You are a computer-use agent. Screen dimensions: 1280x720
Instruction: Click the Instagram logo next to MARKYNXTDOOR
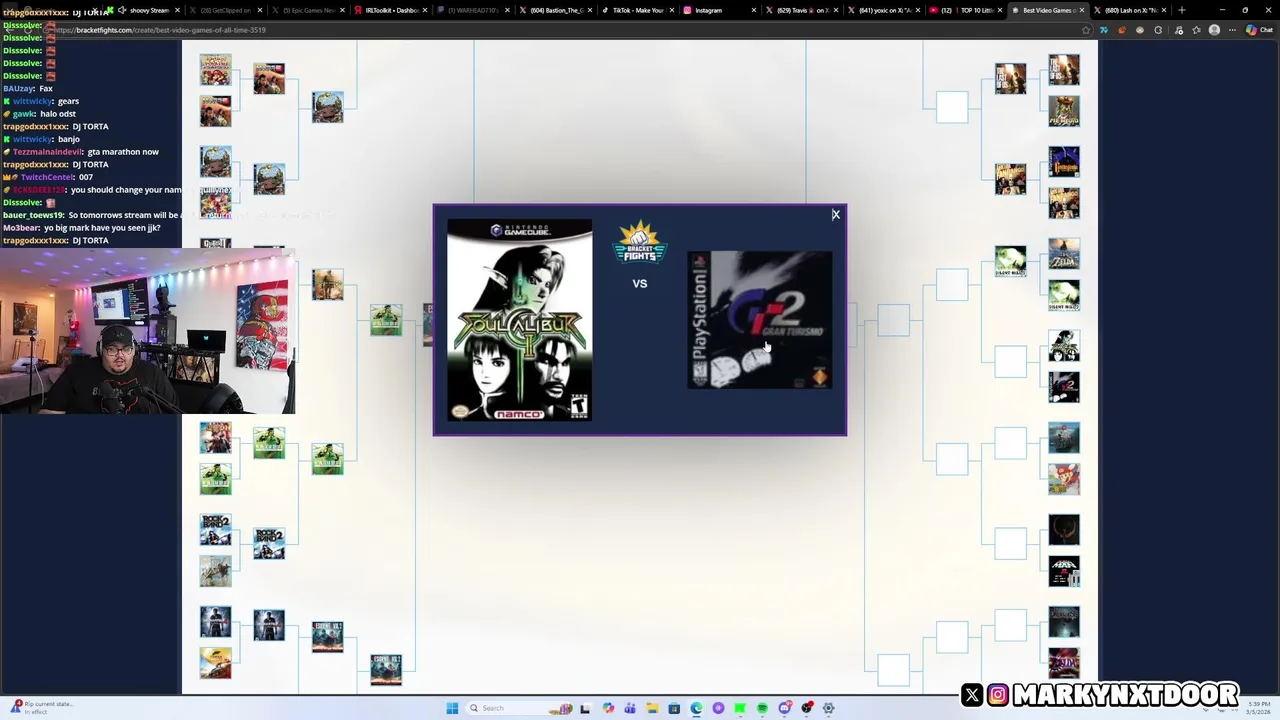coord(998,694)
